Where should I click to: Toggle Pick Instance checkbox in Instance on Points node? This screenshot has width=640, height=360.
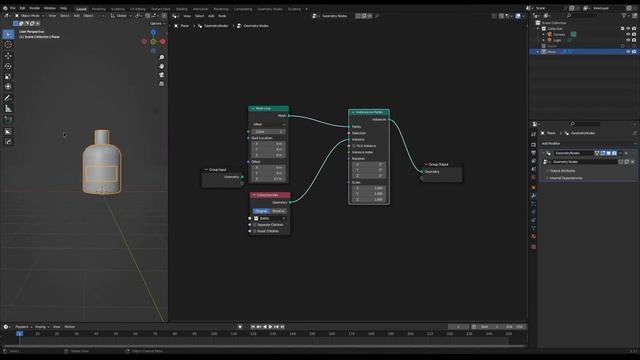[354, 146]
